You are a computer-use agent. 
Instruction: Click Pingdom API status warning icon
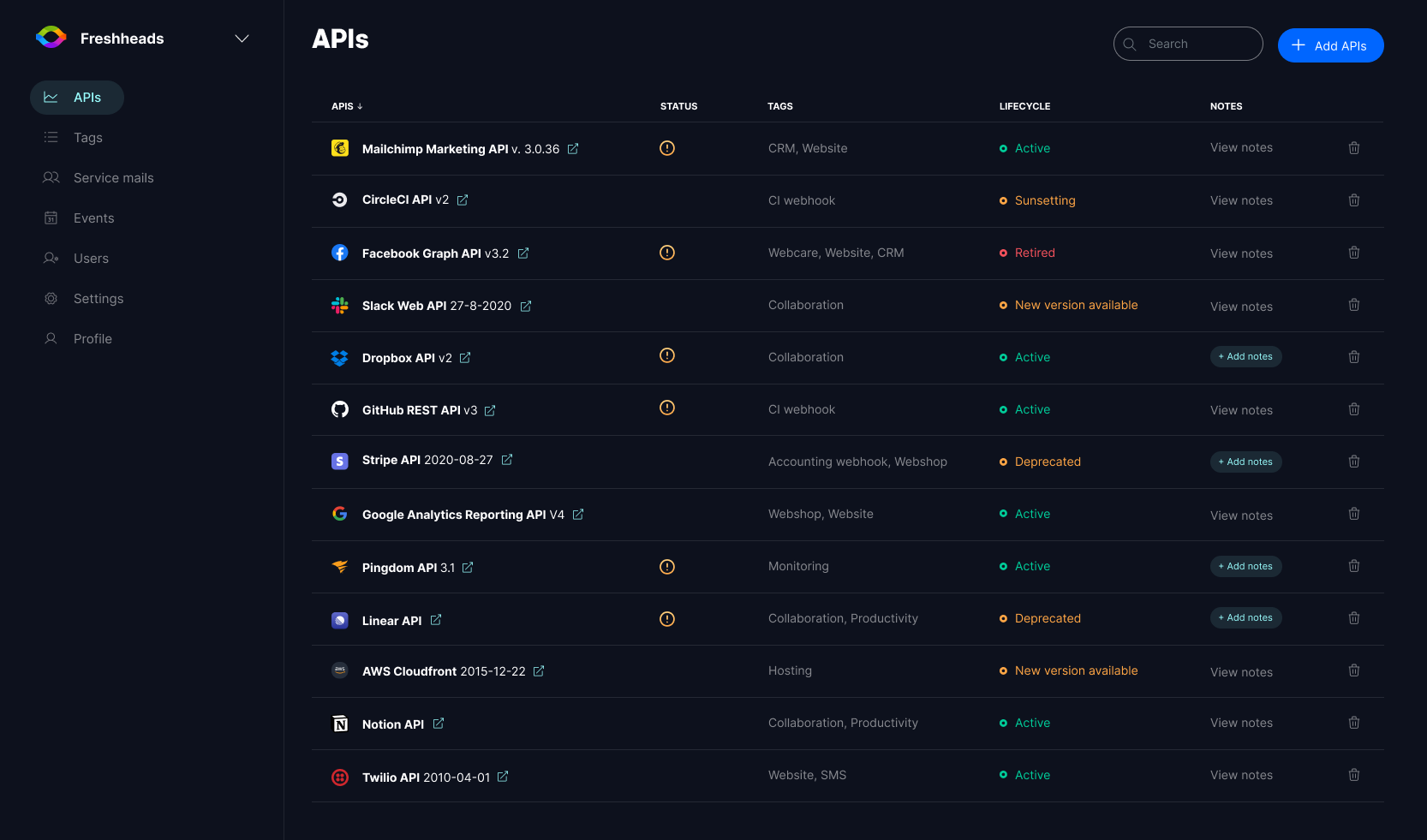coord(667,567)
